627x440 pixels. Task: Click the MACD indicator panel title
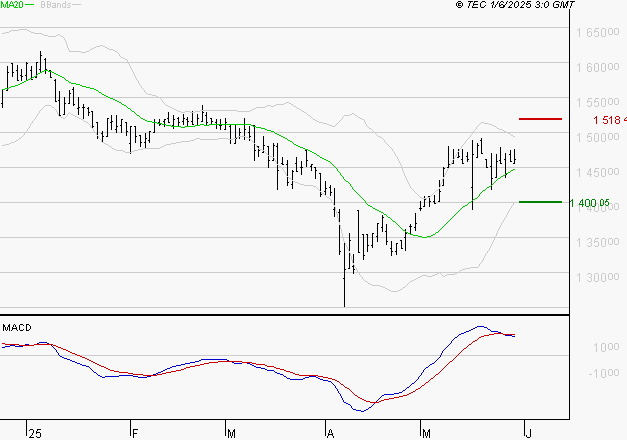click(17, 327)
